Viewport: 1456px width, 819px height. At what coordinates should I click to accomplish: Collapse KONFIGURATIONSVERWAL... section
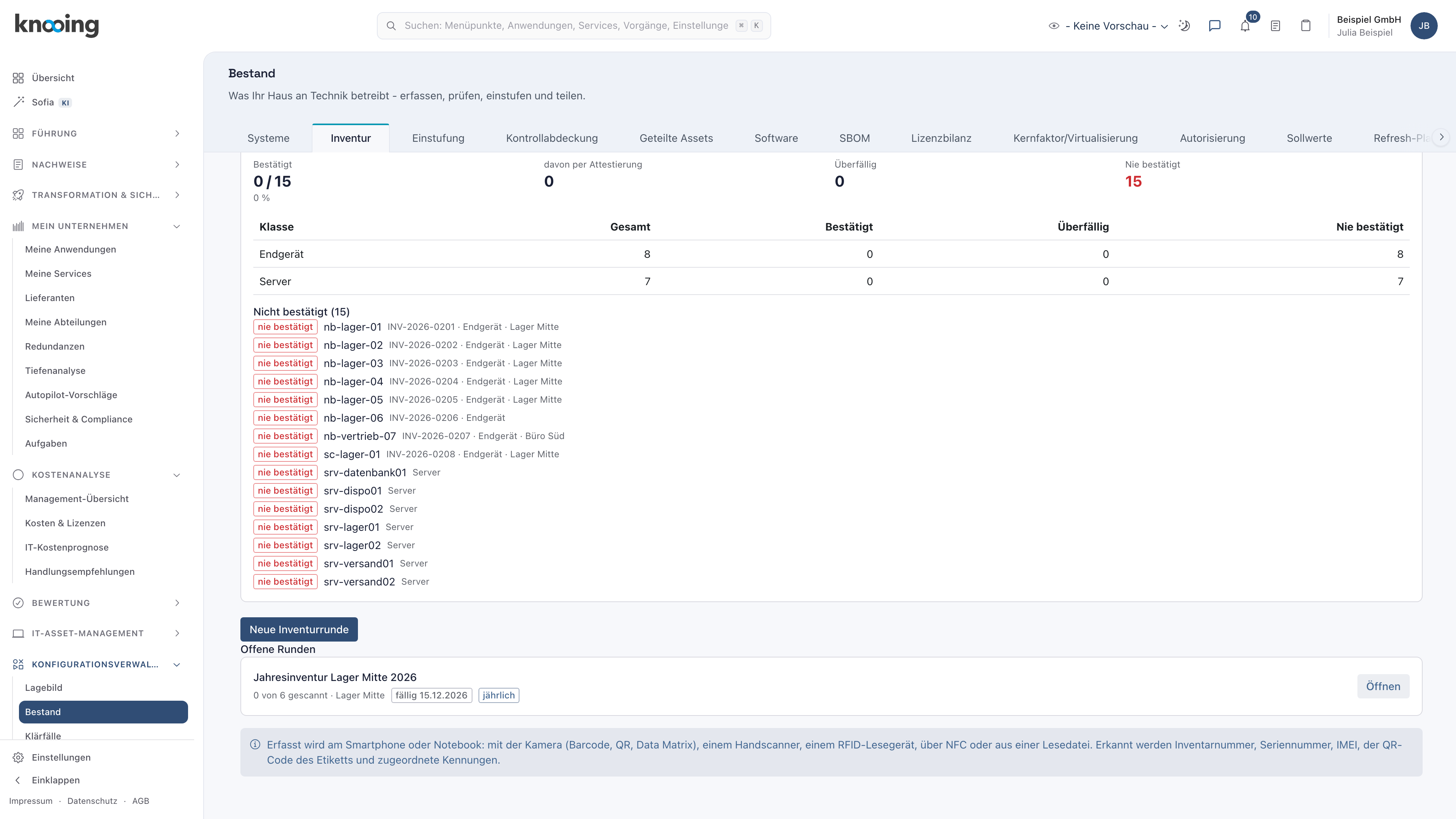point(97,665)
